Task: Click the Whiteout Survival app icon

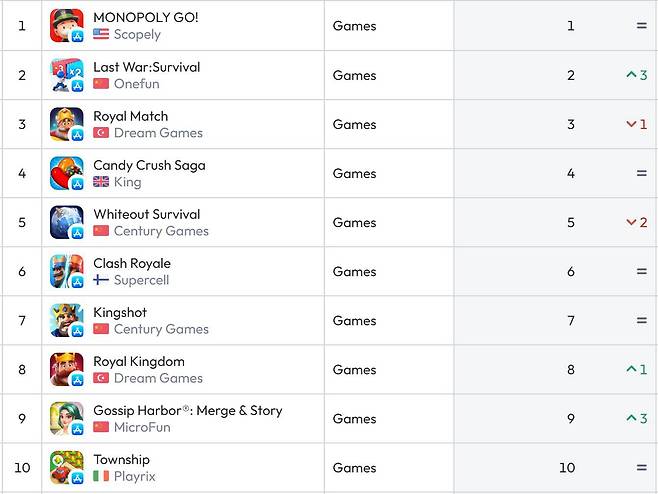Action: (67, 222)
